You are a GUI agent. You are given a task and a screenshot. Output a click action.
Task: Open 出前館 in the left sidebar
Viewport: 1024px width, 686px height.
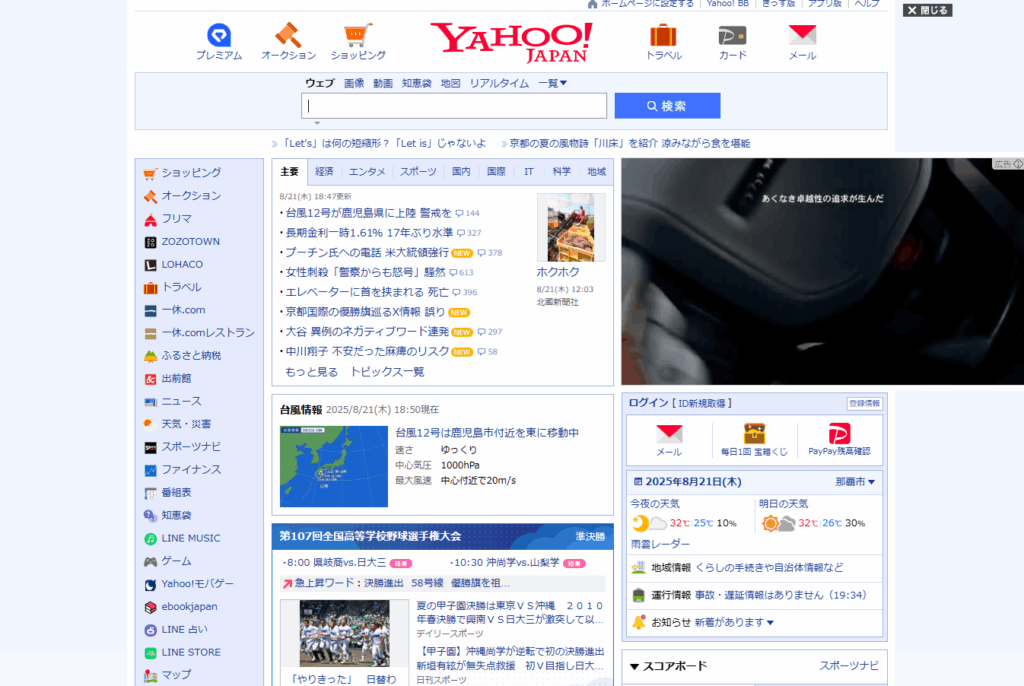[x=176, y=379]
